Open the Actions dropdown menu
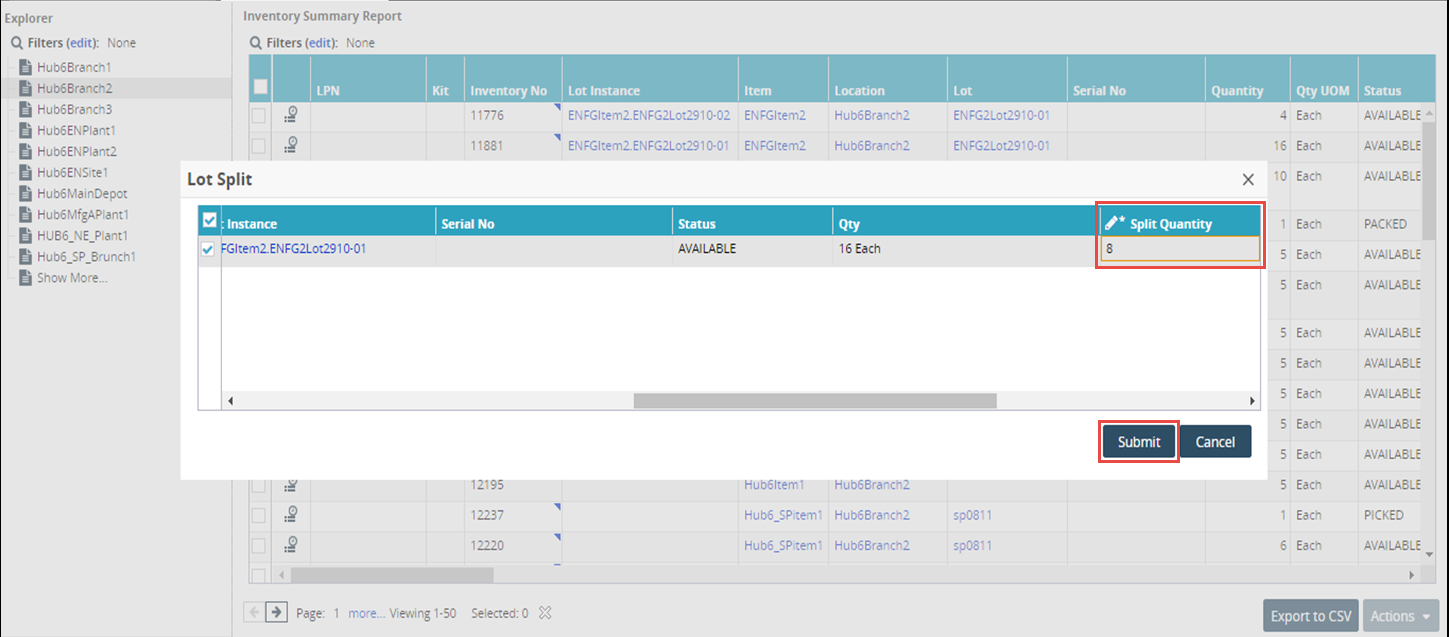Image resolution: width=1449 pixels, height=637 pixels. tap(1402, 616)
